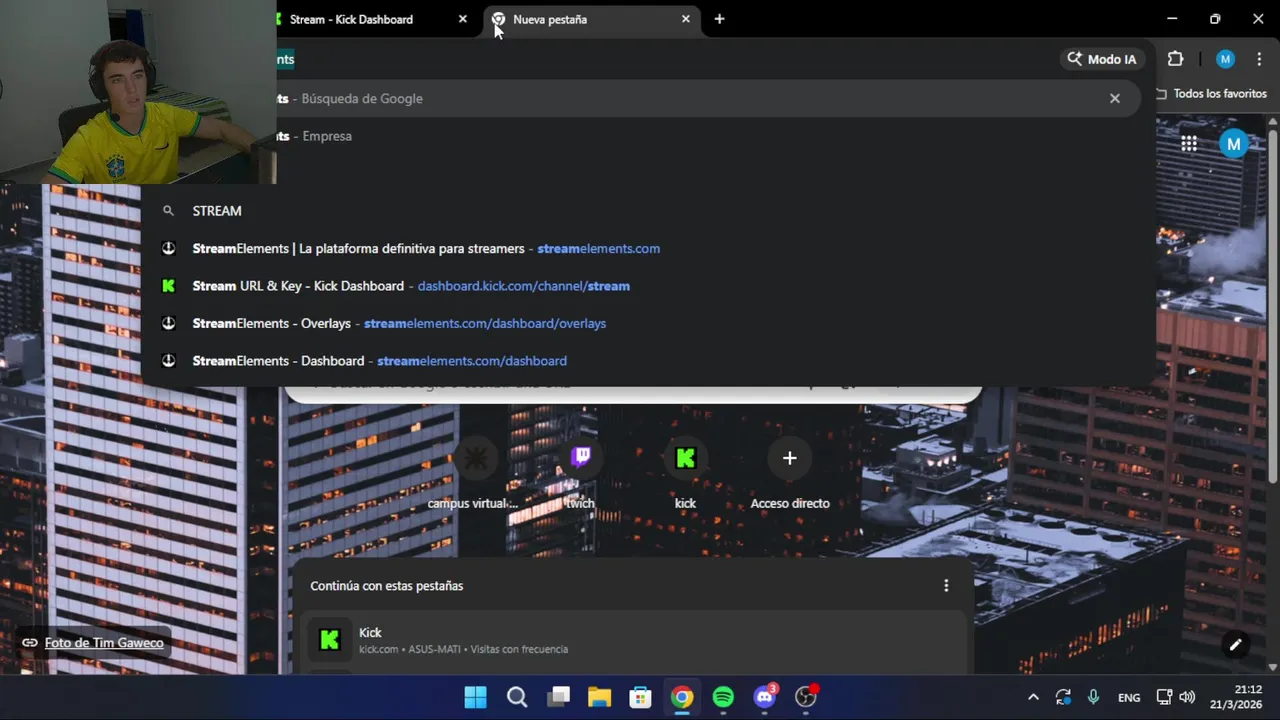The width and height of the screenshot is (1280, 720).
Task: Close the Stream - Kick Dashboard tab
Action: coord(462,19)
